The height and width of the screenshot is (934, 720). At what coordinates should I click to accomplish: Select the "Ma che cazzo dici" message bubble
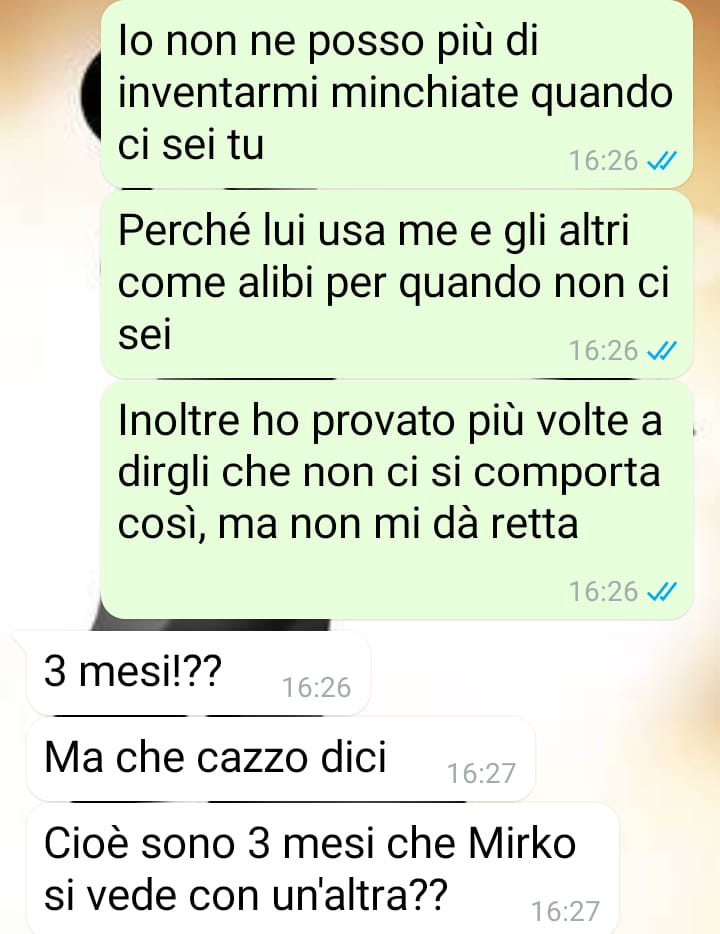click(280, 759)
